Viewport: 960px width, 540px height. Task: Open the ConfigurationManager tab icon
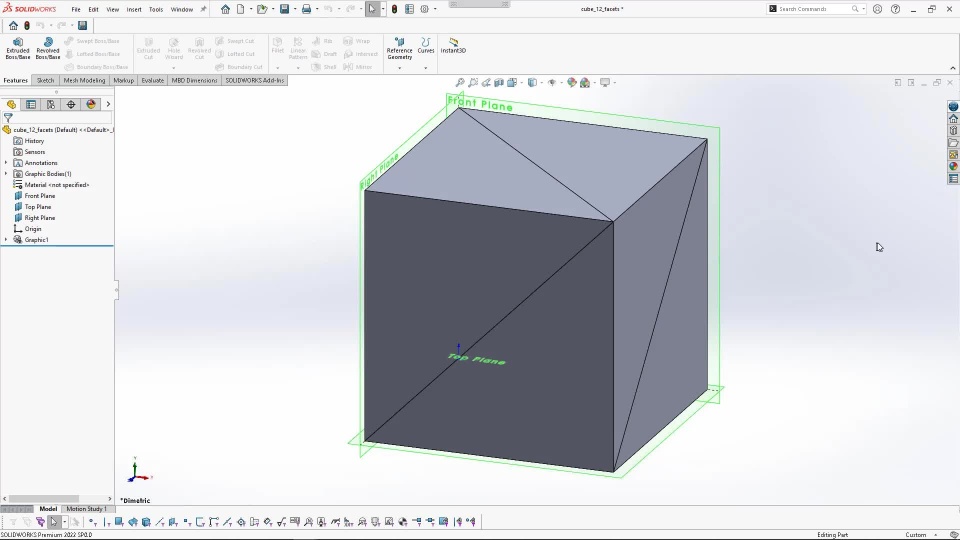click(51, 104)
